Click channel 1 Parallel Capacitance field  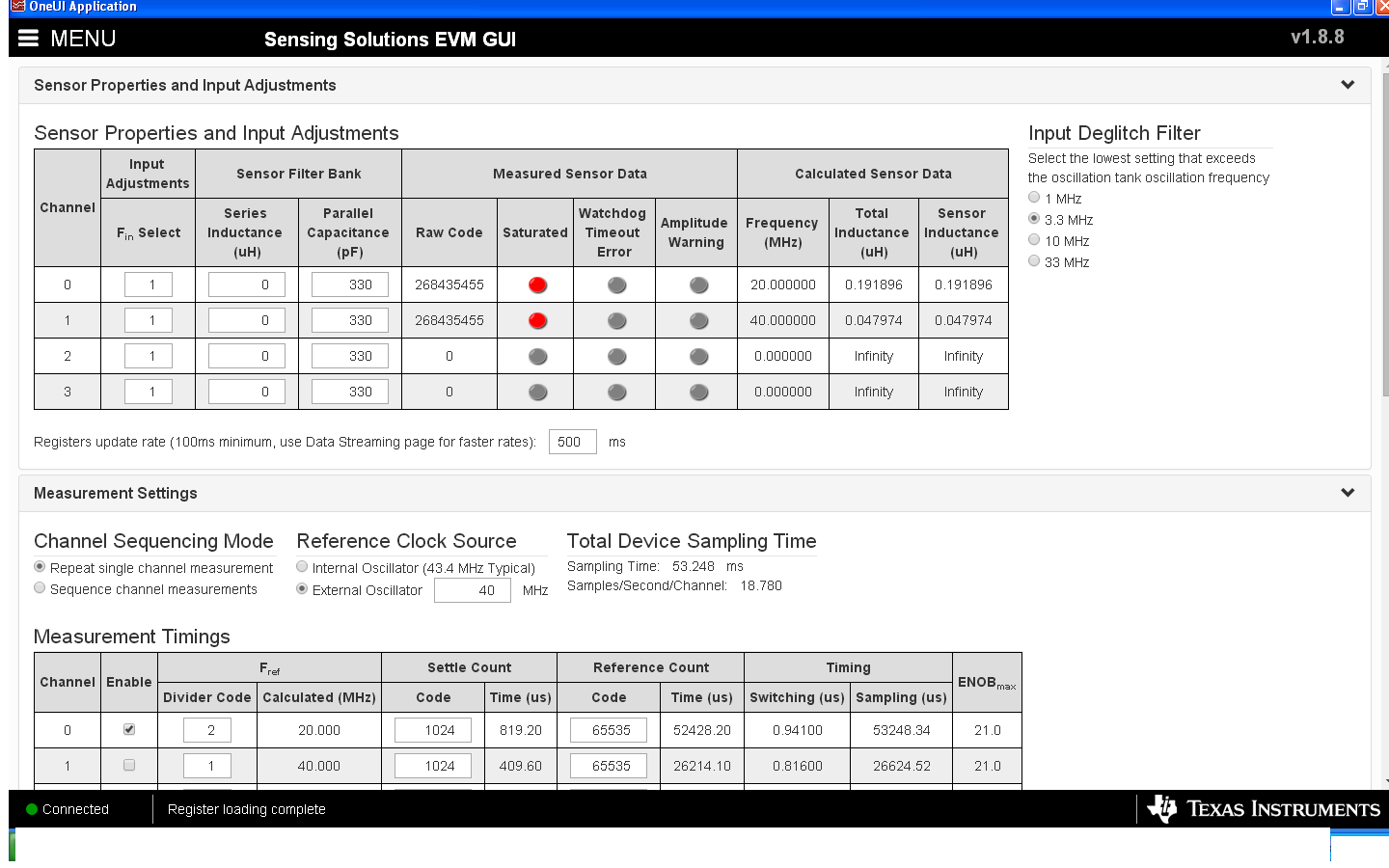(349, 320)
